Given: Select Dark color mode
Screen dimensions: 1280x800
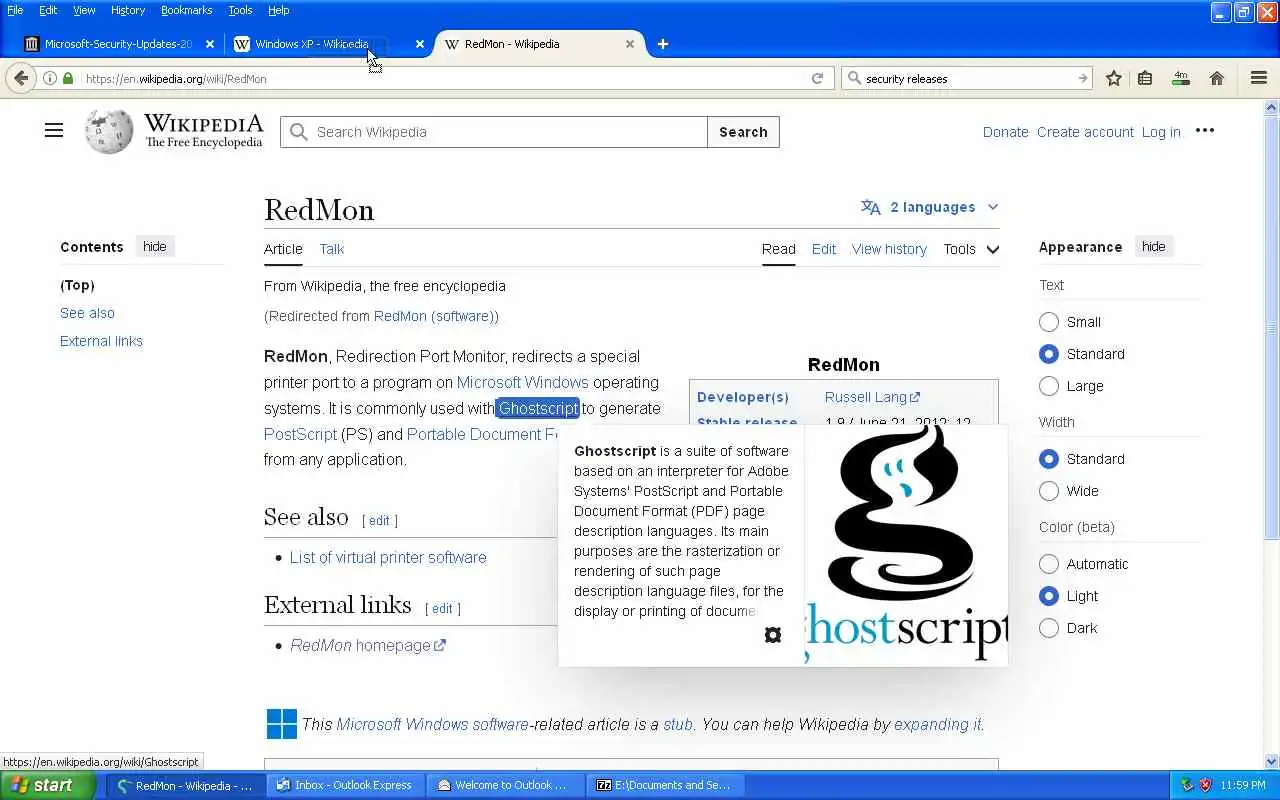Looking at the screenshot, I should 1049,628.
